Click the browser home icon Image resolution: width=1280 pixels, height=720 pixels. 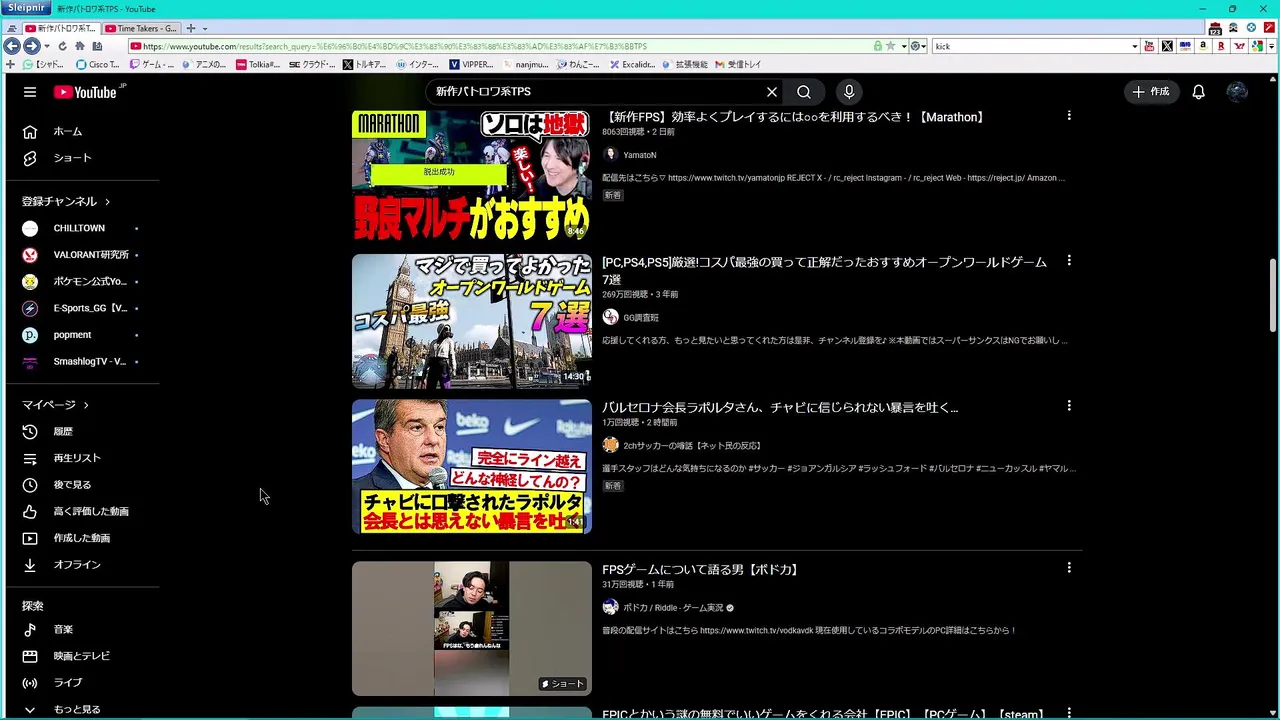click(x=80, y=46)
